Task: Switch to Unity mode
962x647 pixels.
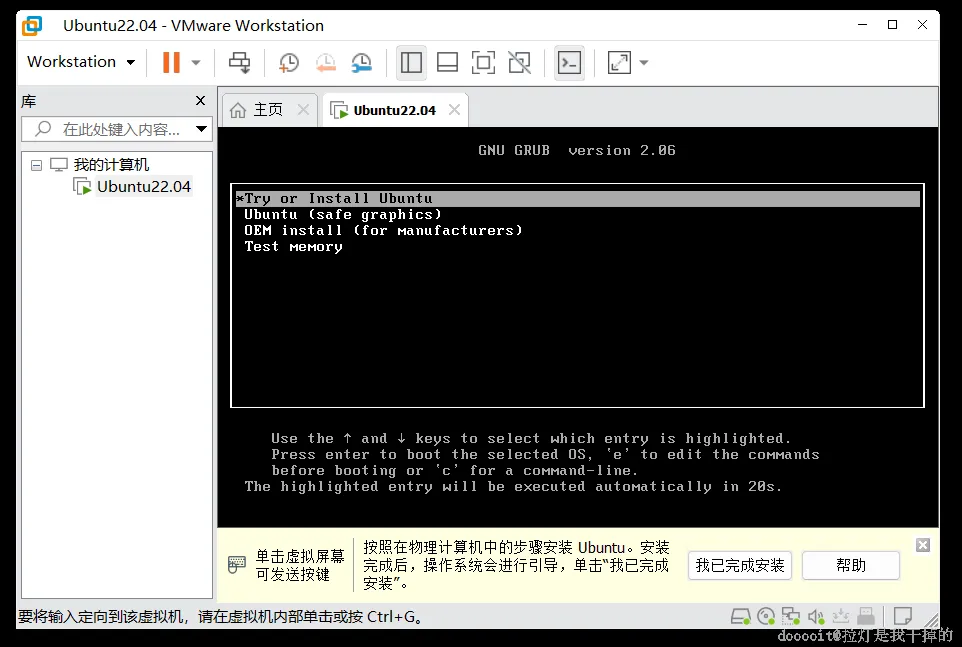Action: pos(520,63)
